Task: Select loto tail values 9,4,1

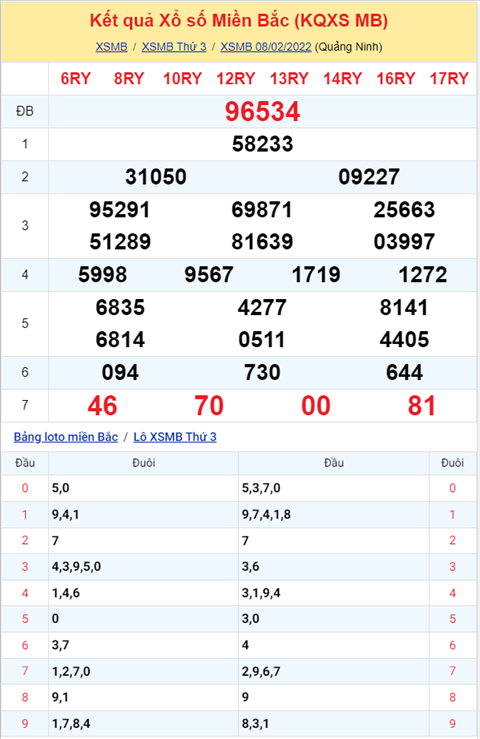Action: tap(65, 515)
